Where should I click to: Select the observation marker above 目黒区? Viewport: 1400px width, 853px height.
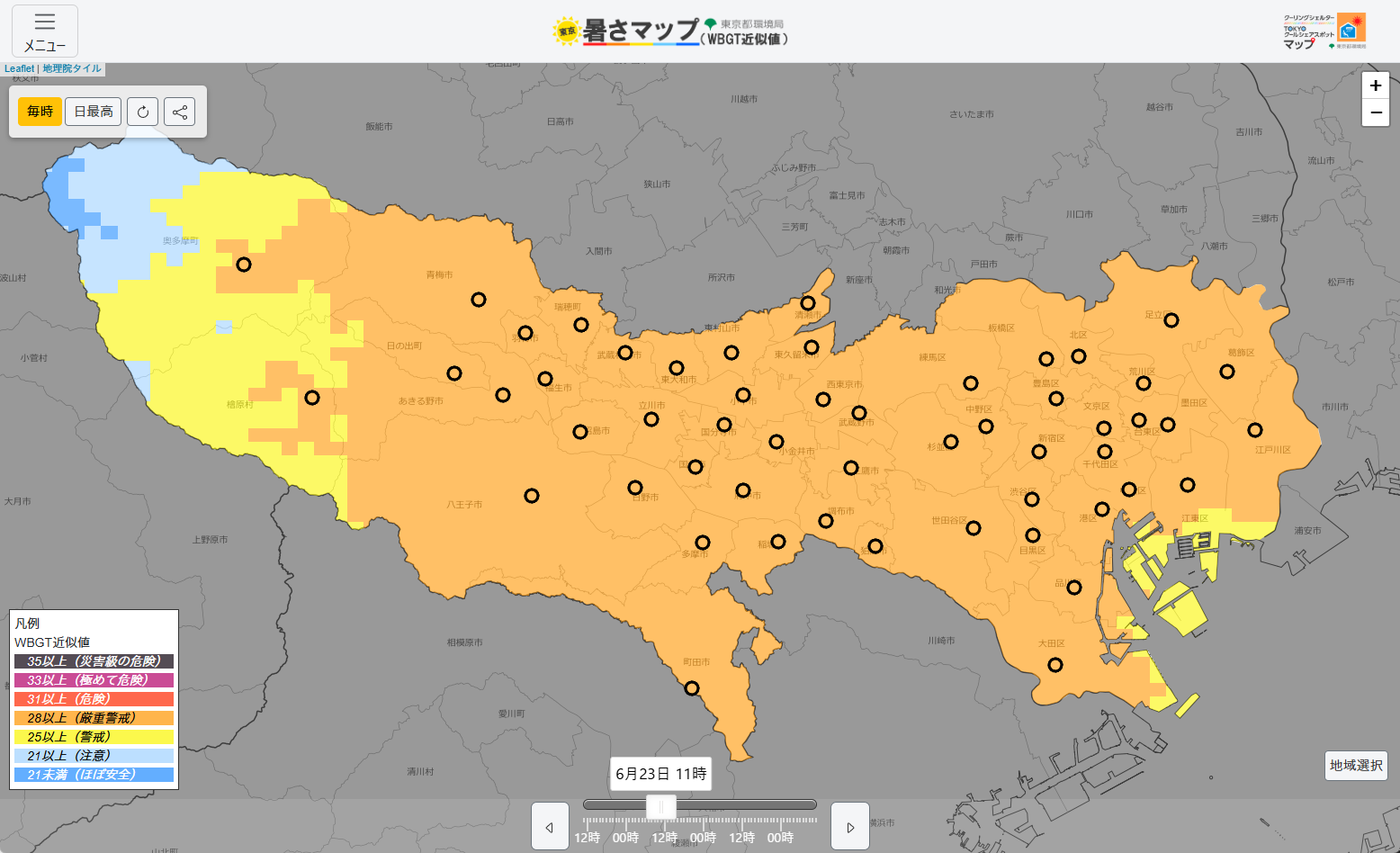click(x=1033, y=535)
